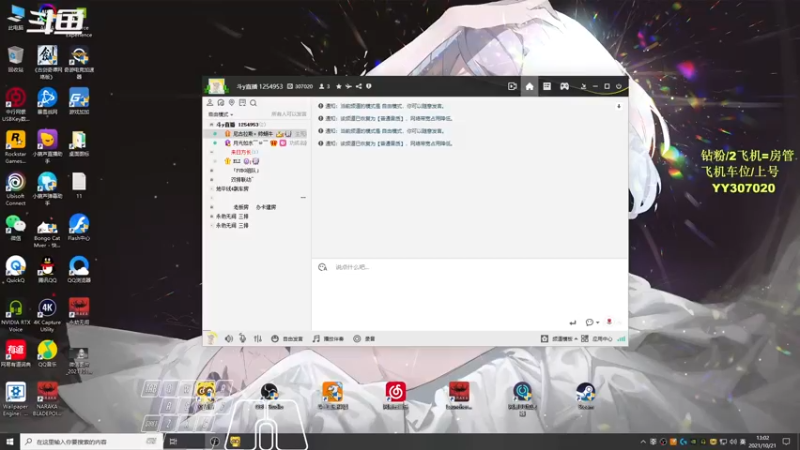
Task: Click the taskbar clock showing 13:02
Action: [x=762, y=441]
